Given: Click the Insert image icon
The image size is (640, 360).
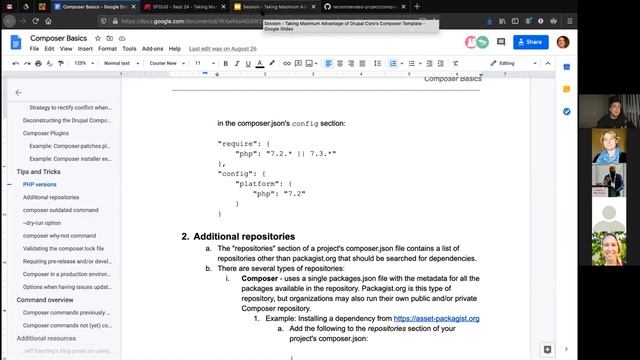Looking at the screenshot, I should 309,63.
